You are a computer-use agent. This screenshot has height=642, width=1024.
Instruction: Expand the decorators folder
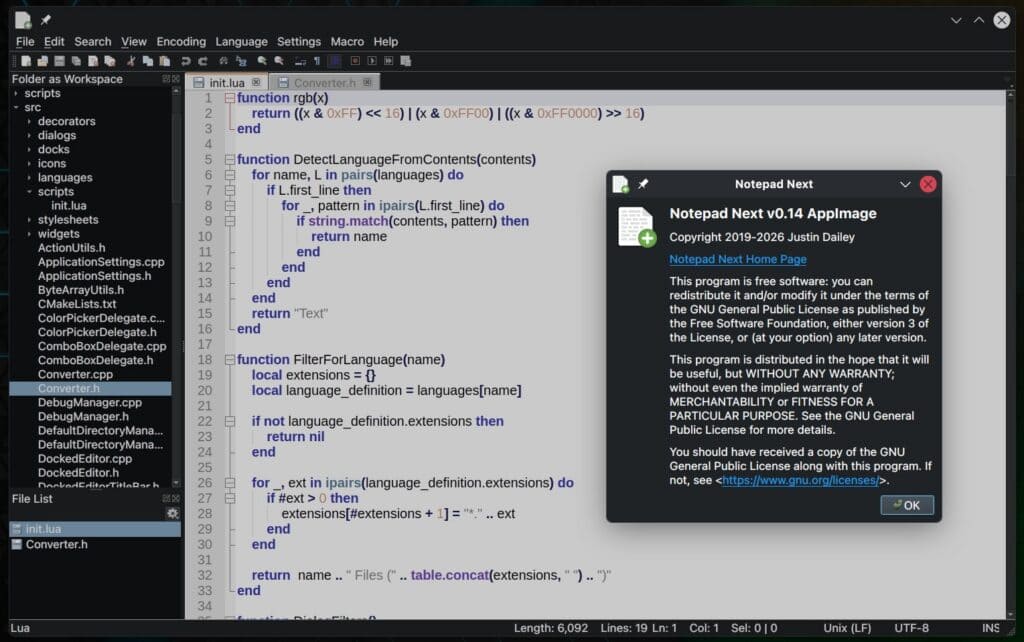[x=28, y=121]
